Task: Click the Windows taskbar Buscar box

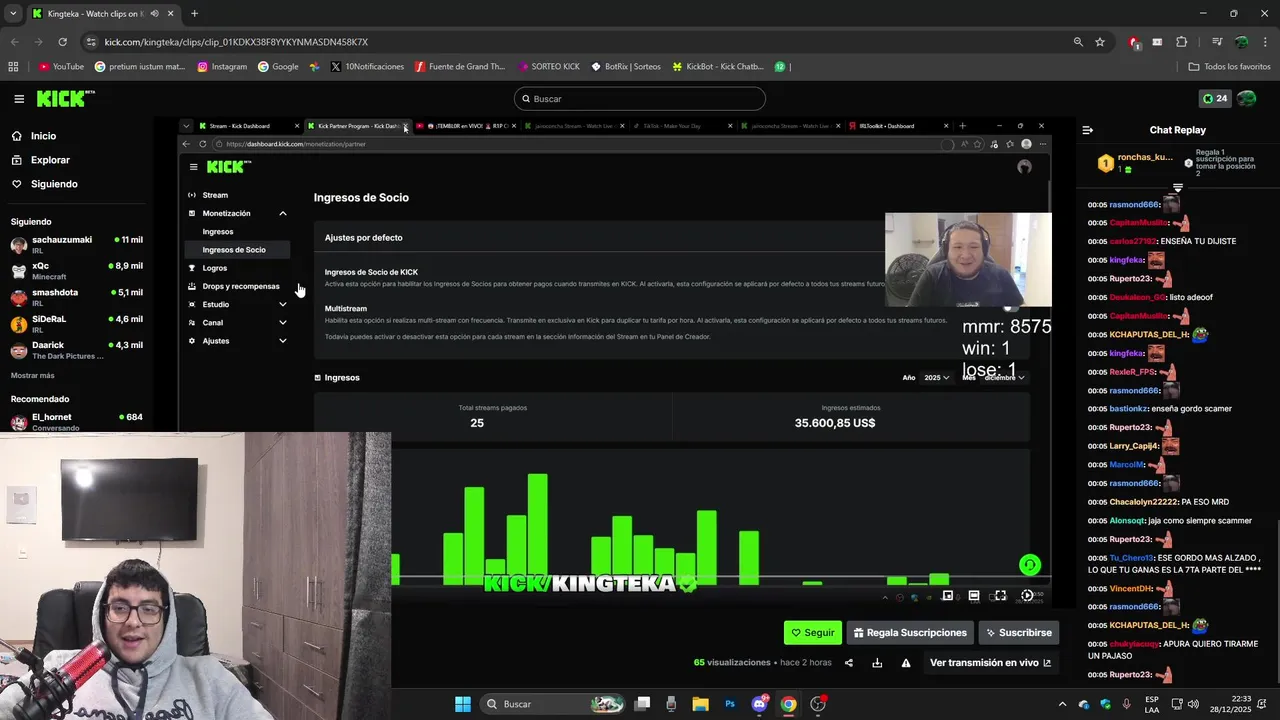Action: [x=553, y=704]
